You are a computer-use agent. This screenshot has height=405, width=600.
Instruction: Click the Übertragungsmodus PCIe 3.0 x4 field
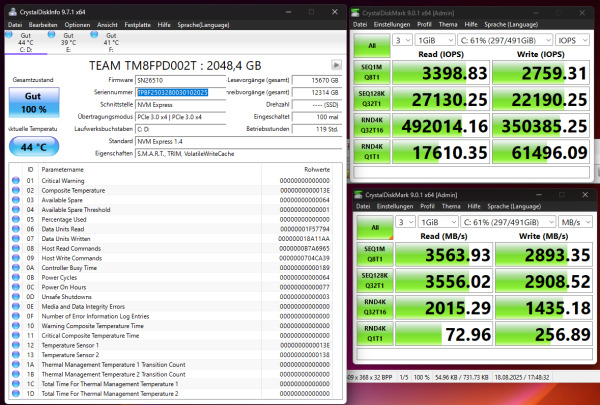(x=181, y=117)
